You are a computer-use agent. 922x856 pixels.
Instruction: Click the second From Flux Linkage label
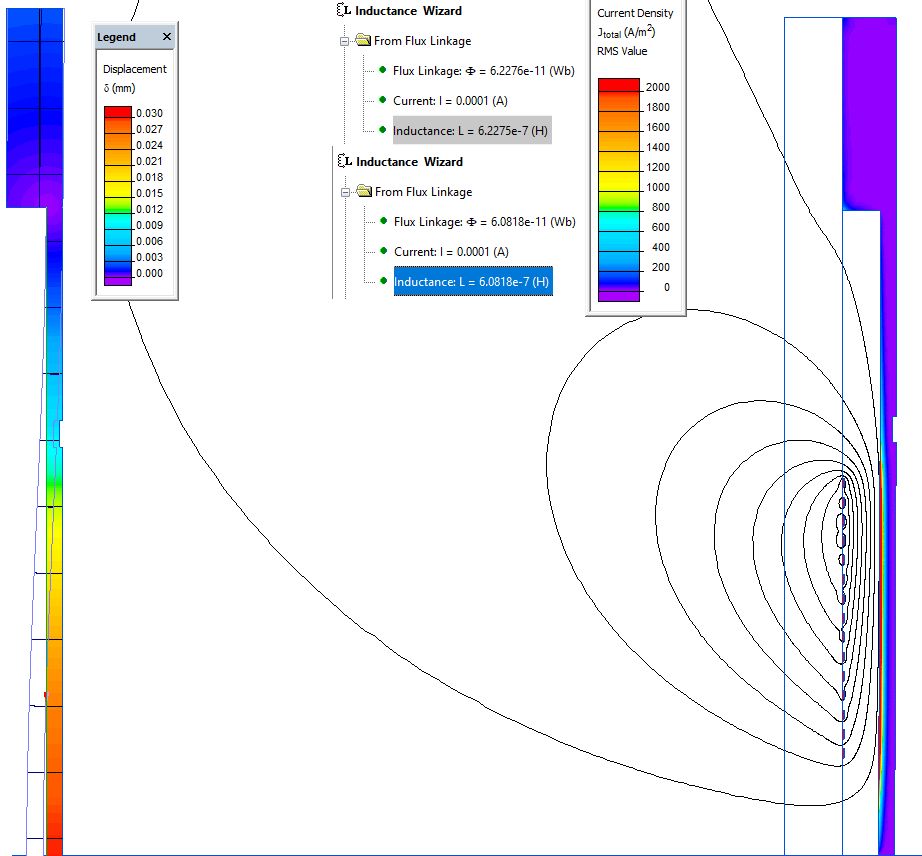pyautogui.click(x=423, y=192)
